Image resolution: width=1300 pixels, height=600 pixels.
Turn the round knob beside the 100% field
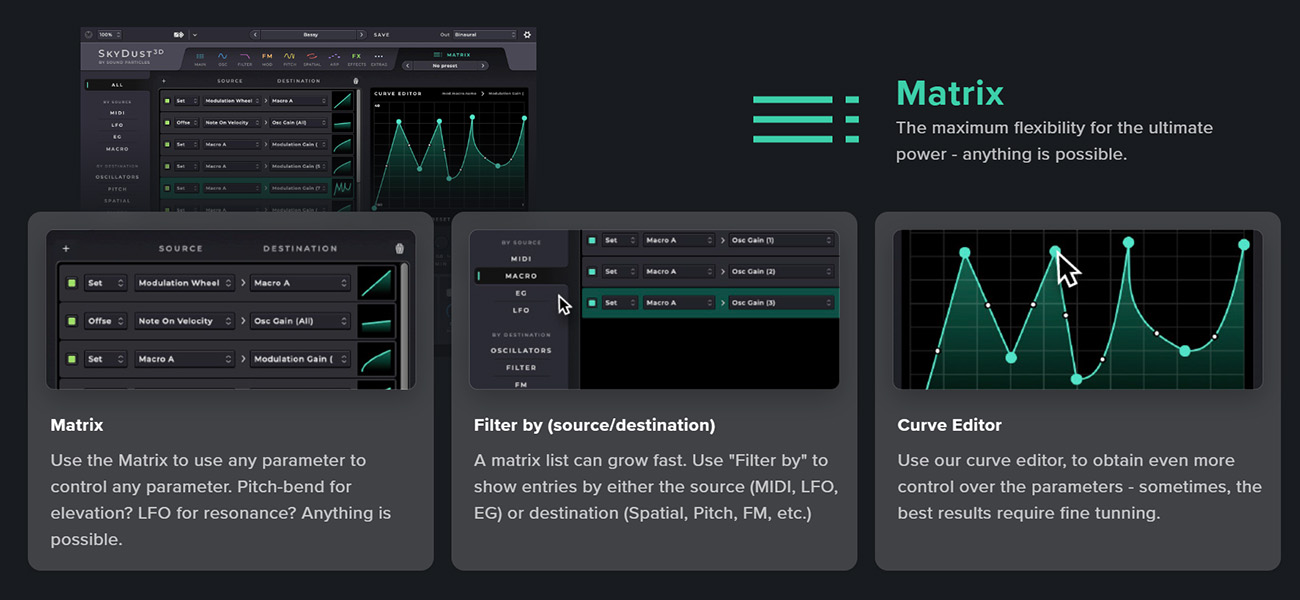click(x=88, y=35)
